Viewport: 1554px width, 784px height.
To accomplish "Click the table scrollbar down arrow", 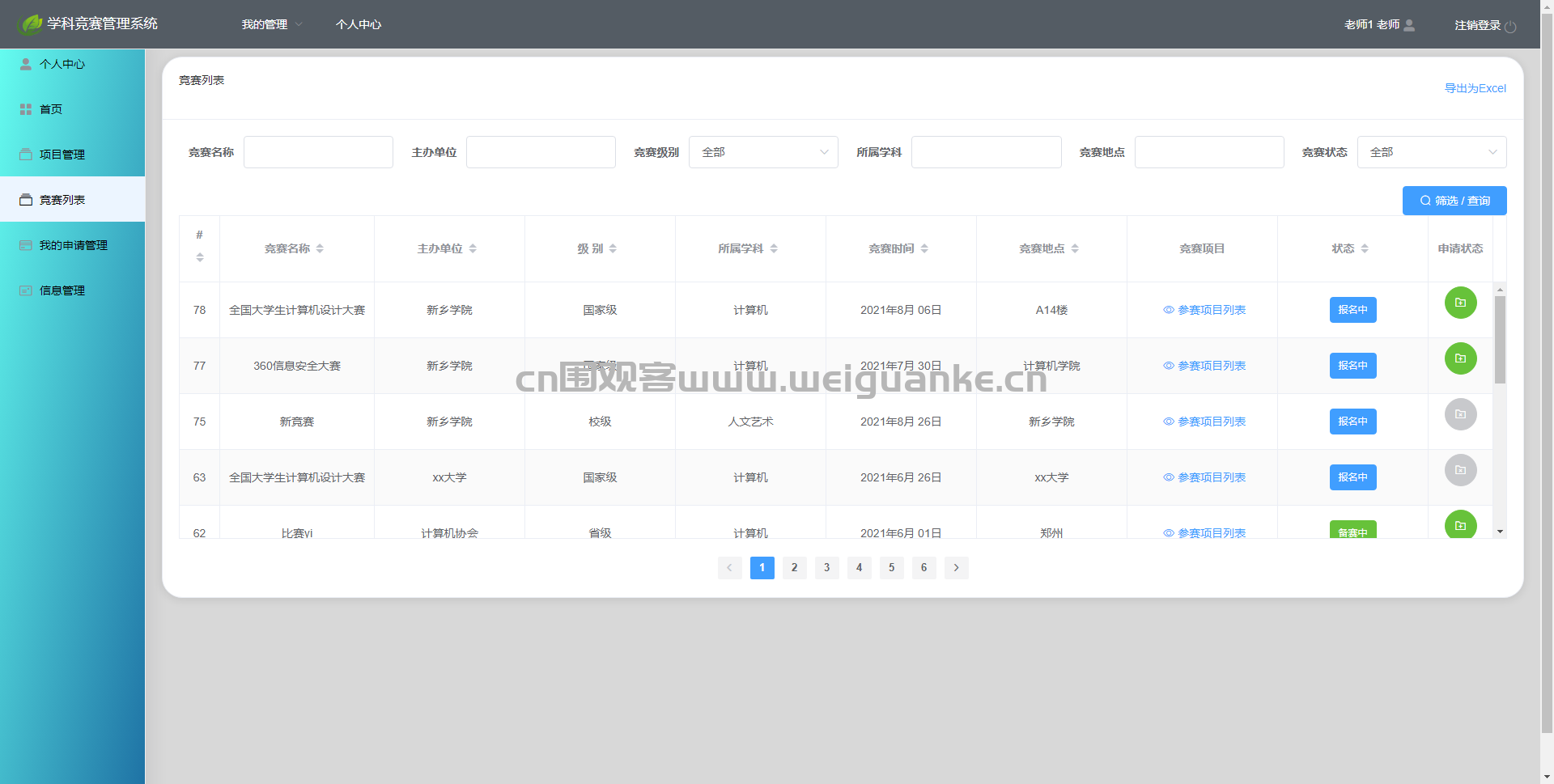I will pyautogui.click(x=1500, y=532).
